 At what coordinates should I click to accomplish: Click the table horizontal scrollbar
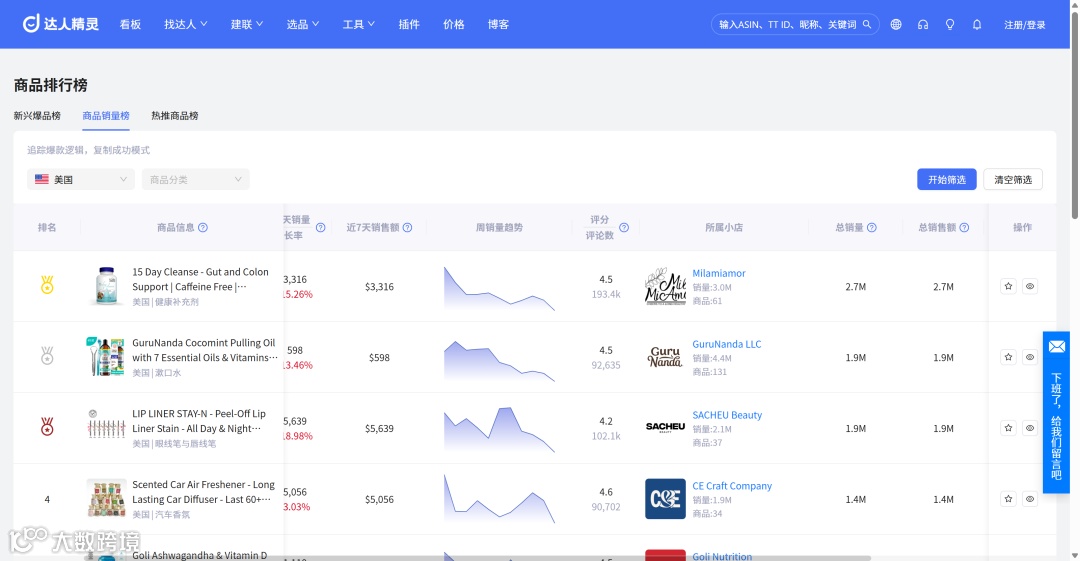(x=477, y=558)
